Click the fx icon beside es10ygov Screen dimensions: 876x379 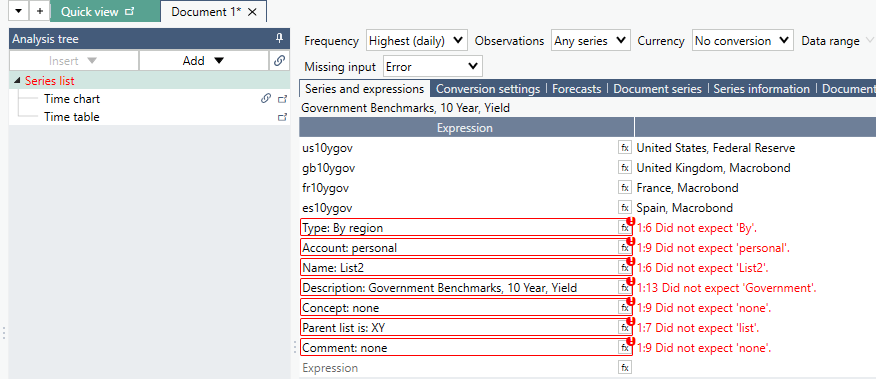[625, 208]
